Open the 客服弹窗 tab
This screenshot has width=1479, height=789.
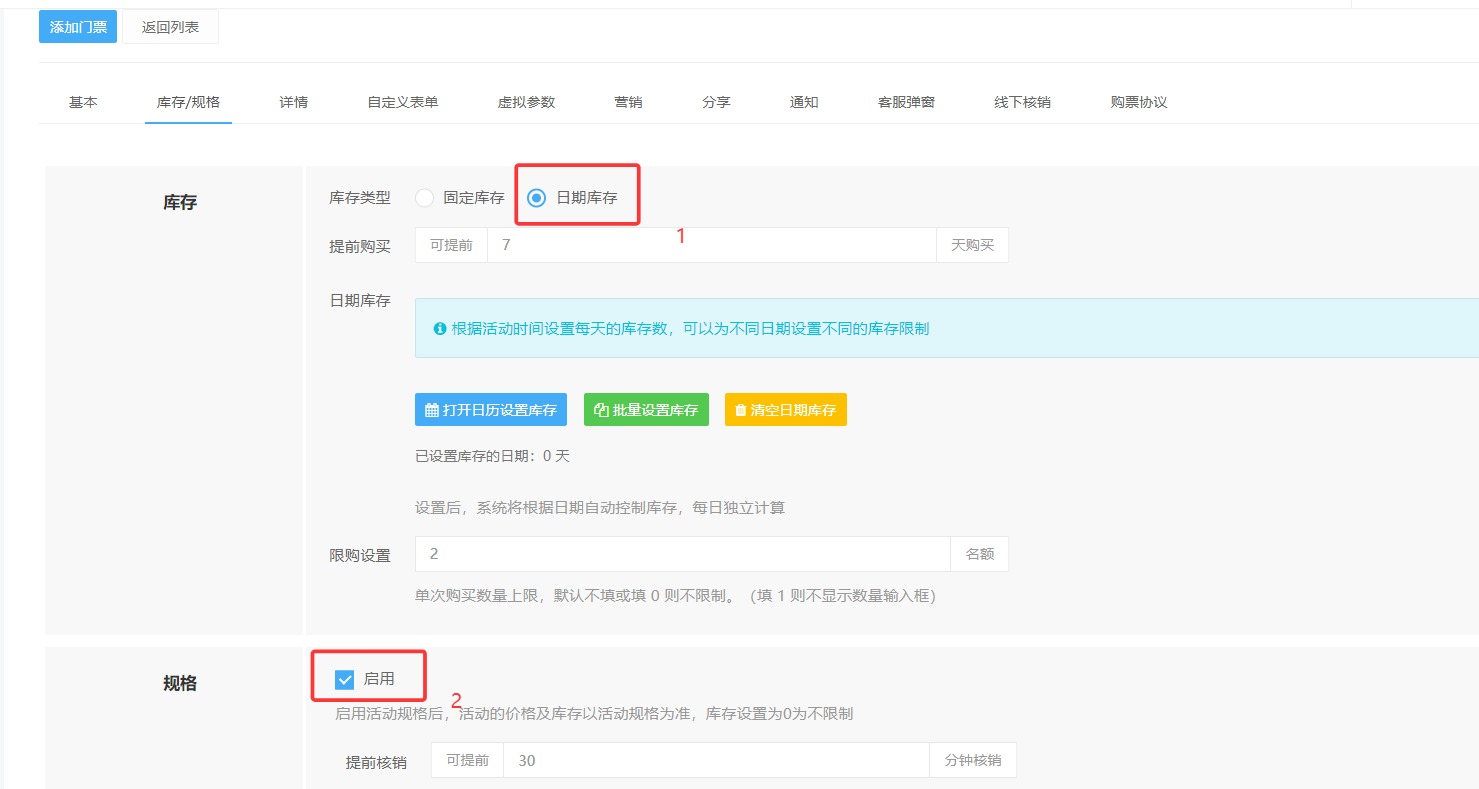pyautogui.click(x=906, y=102)
